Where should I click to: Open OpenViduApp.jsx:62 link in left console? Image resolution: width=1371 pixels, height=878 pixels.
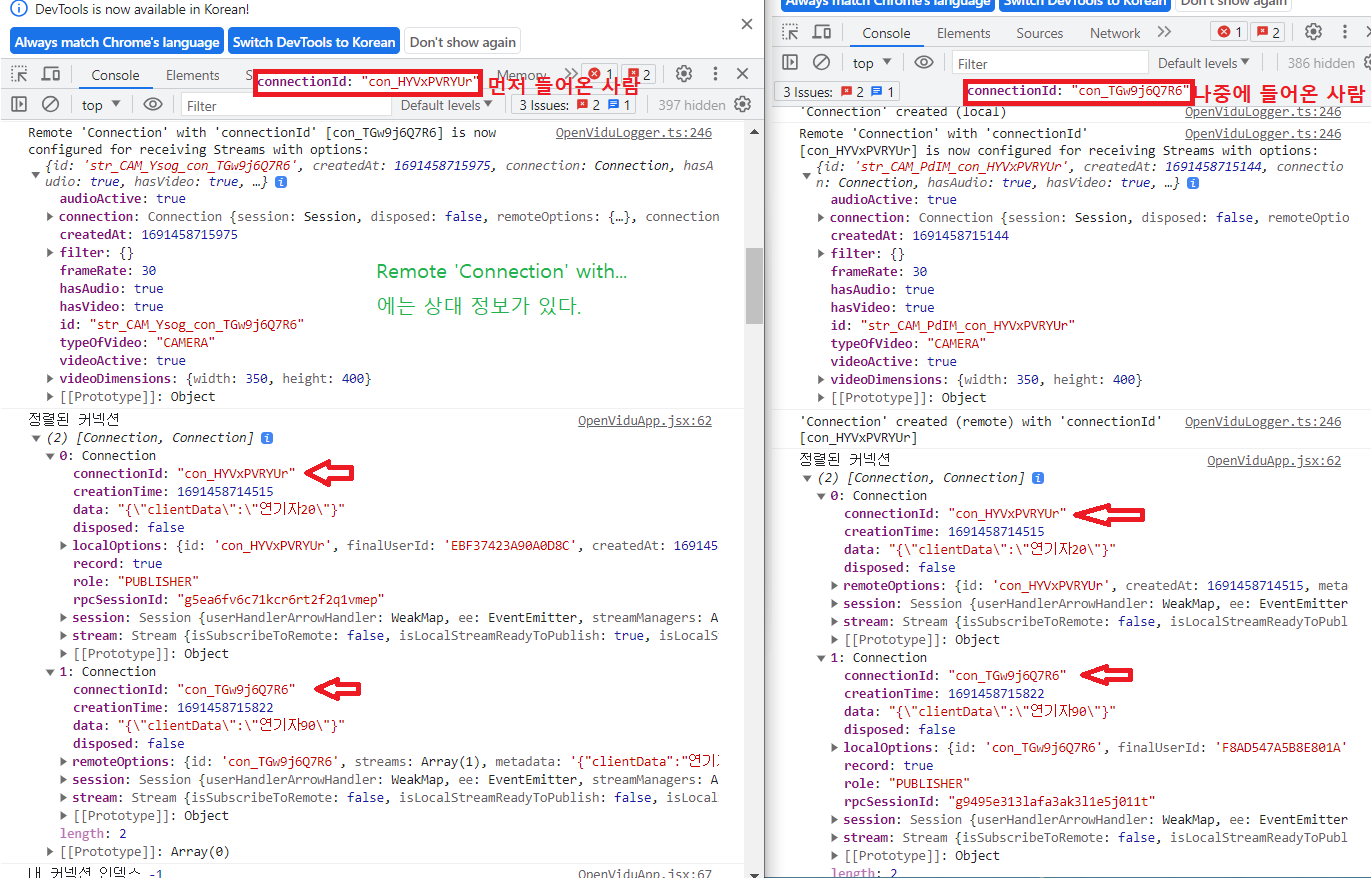point(645,421)
